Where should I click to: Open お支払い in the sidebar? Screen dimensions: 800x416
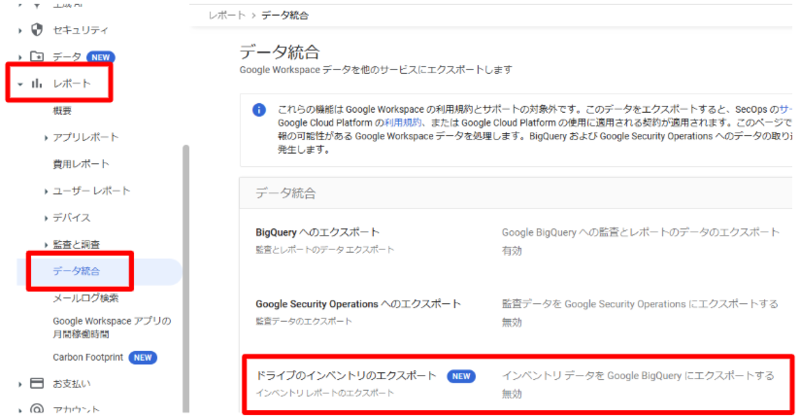[72, 383]
